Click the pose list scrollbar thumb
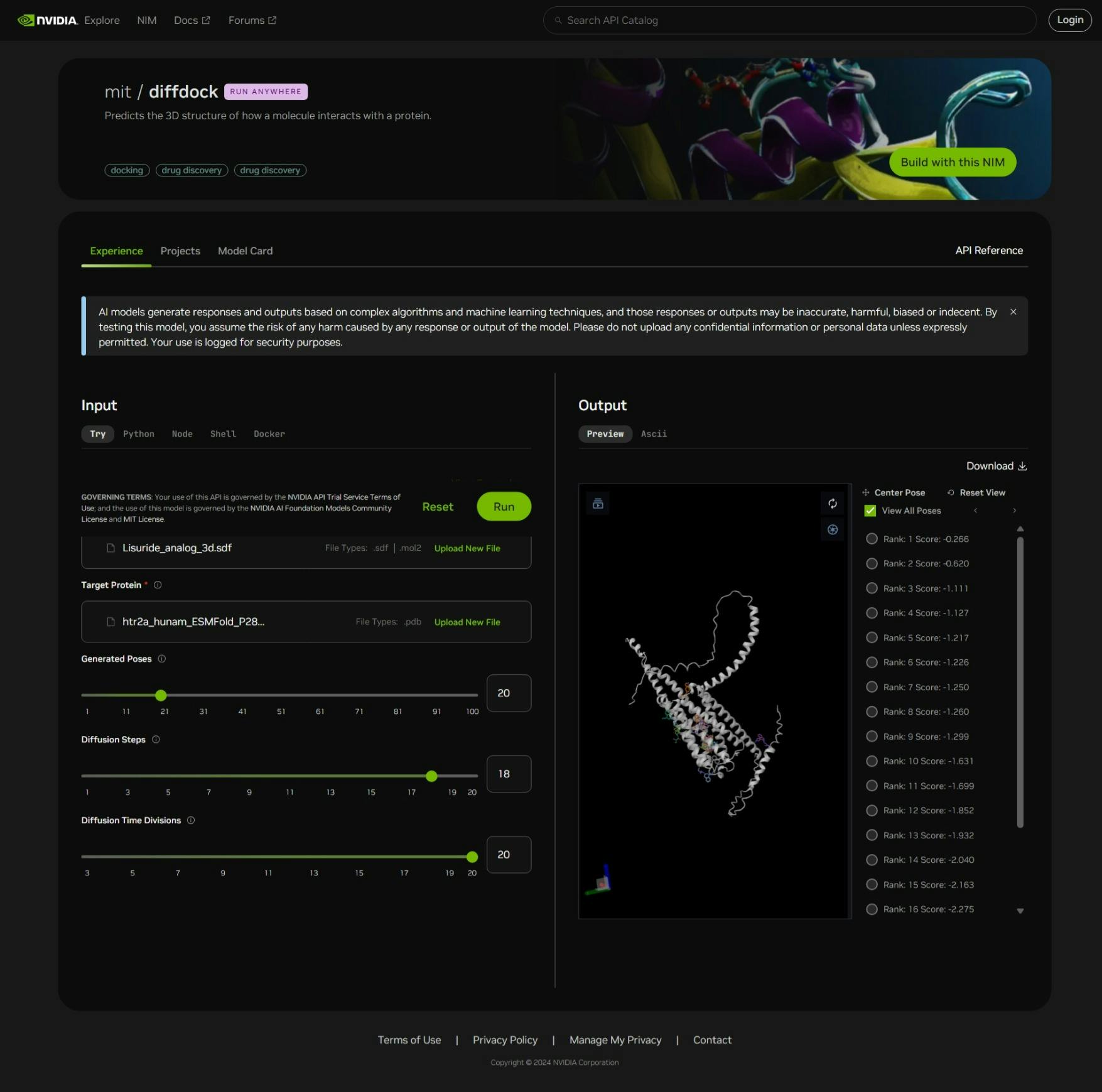 1020,683
